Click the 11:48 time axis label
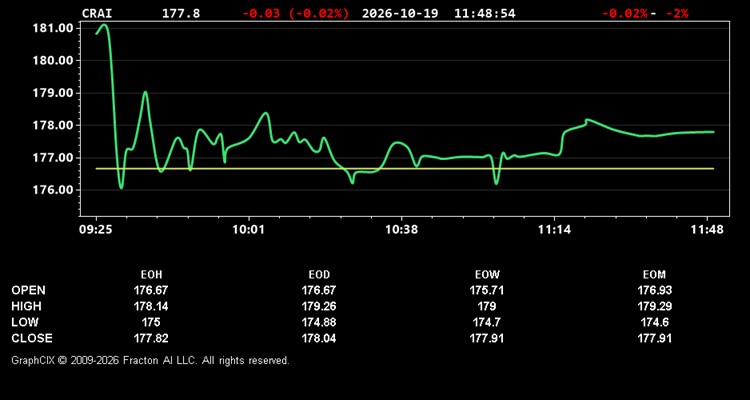This screenshot has width=750, height=400. click(x=707, y=230)
